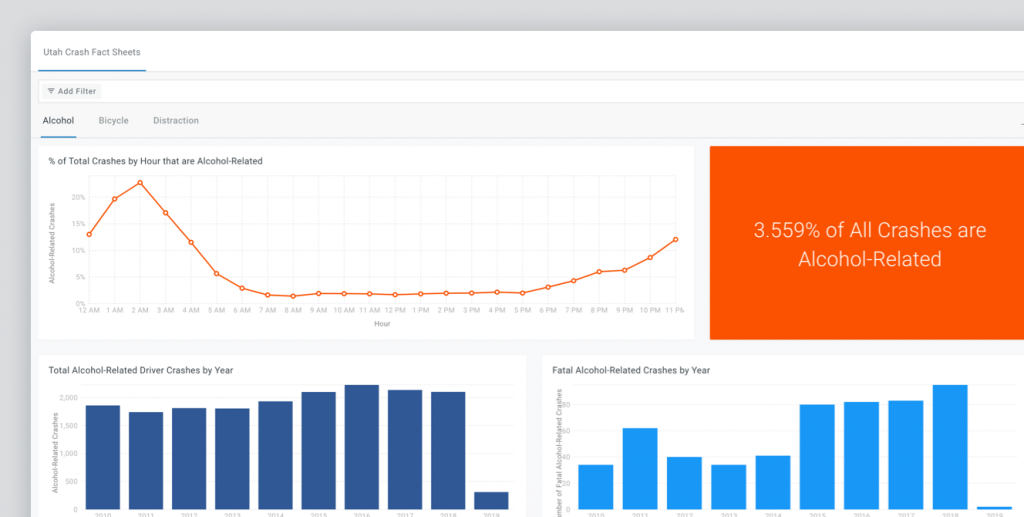Select the 8 PM data point on line chart

(x=599, y=272)
